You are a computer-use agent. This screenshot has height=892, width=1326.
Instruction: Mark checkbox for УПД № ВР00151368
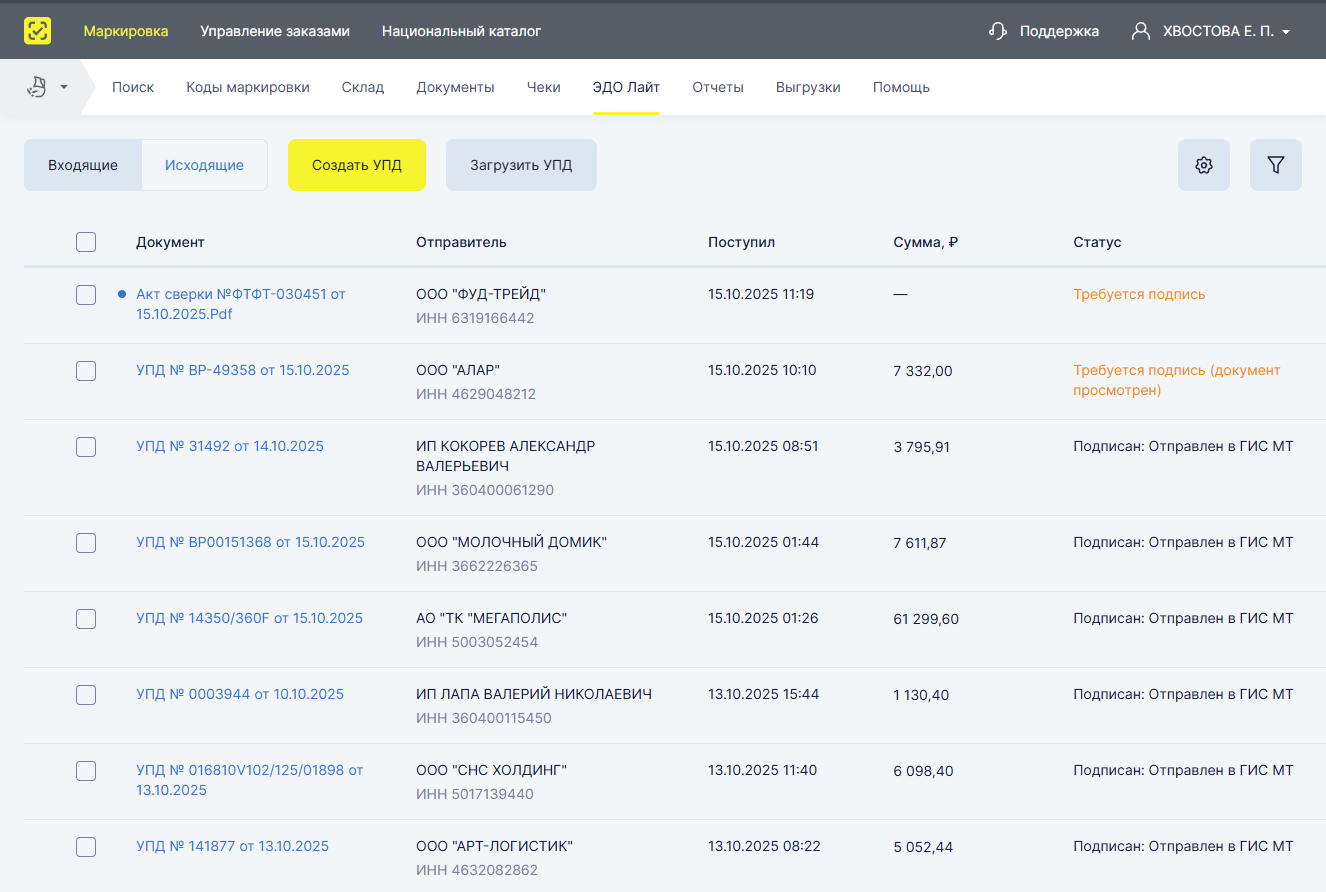(86, 543)
